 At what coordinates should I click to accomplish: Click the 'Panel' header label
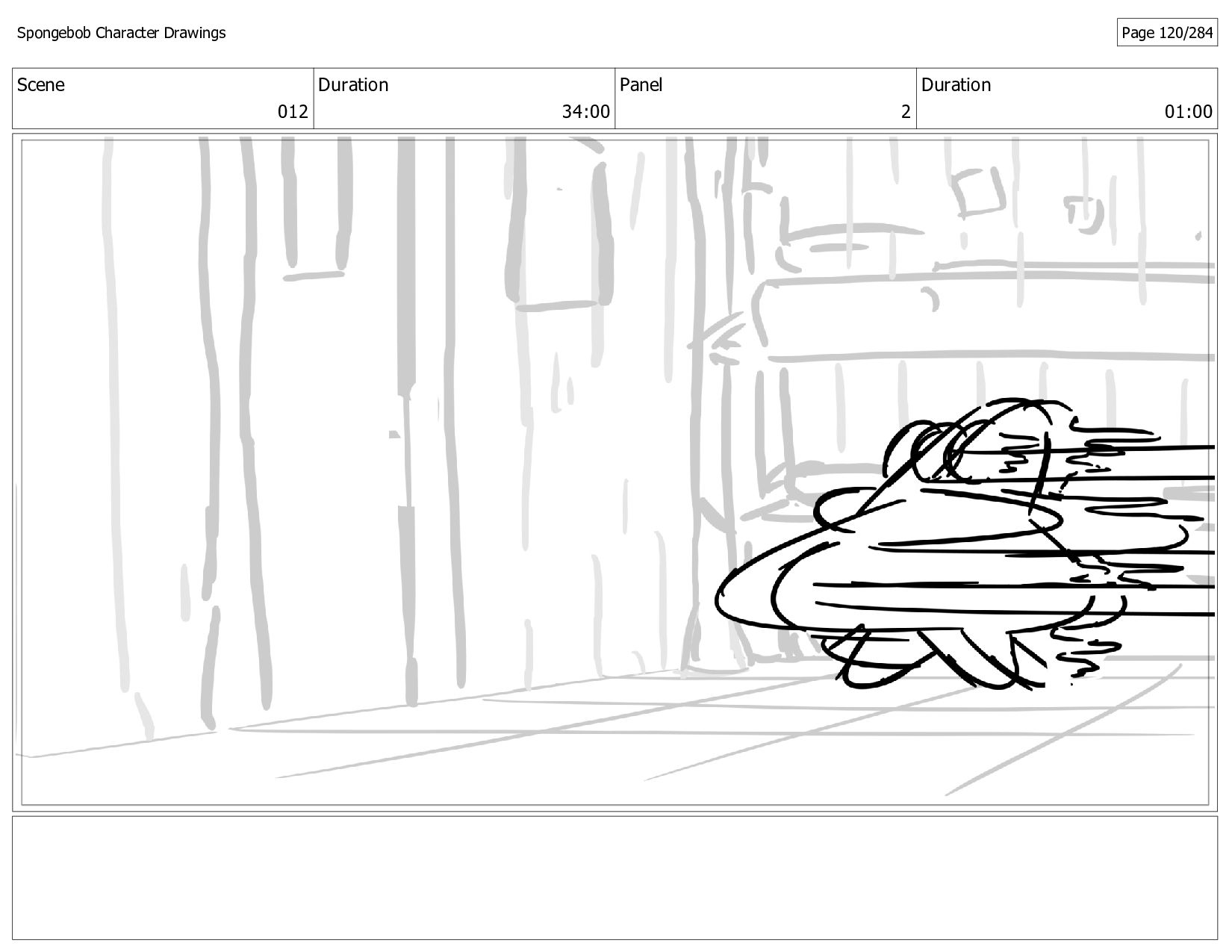(641, 85)
